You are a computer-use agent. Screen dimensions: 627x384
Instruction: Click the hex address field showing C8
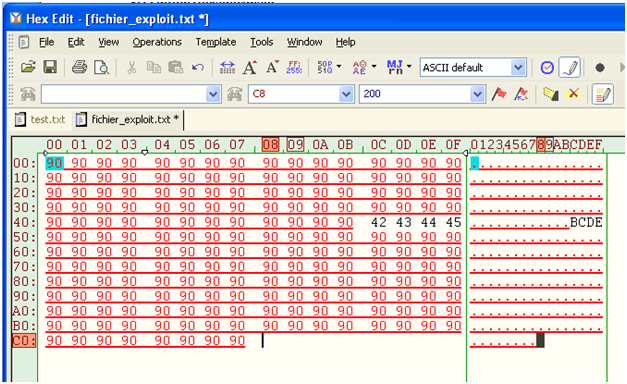(x=294, y=94)
